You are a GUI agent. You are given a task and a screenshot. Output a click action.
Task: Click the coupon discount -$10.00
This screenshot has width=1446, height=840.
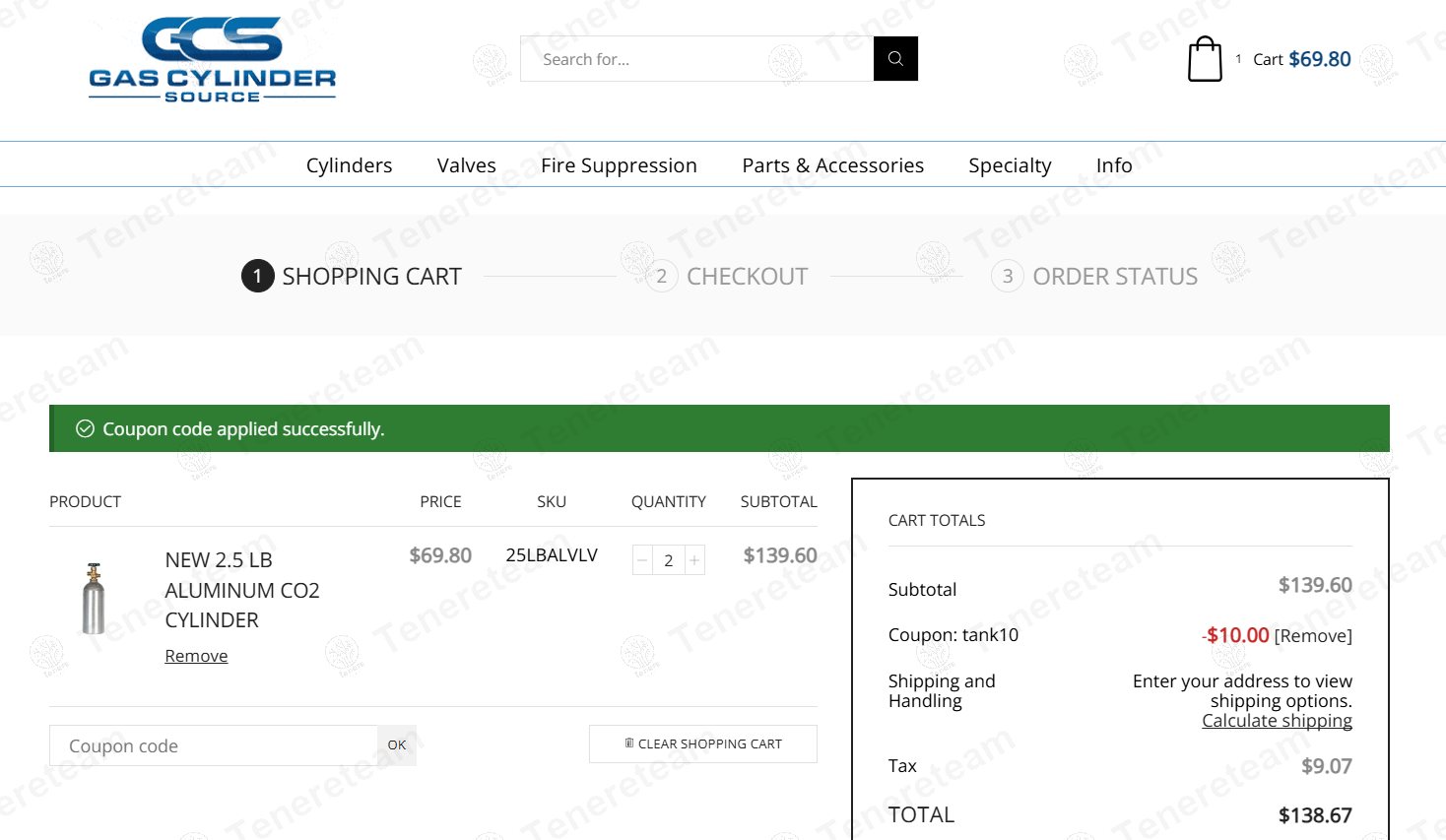coord(1235,635)
